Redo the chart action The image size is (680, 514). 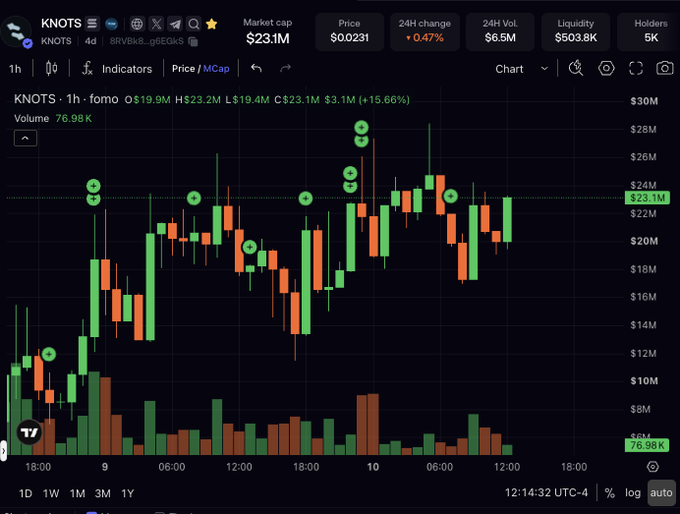(x=285, y=68)
